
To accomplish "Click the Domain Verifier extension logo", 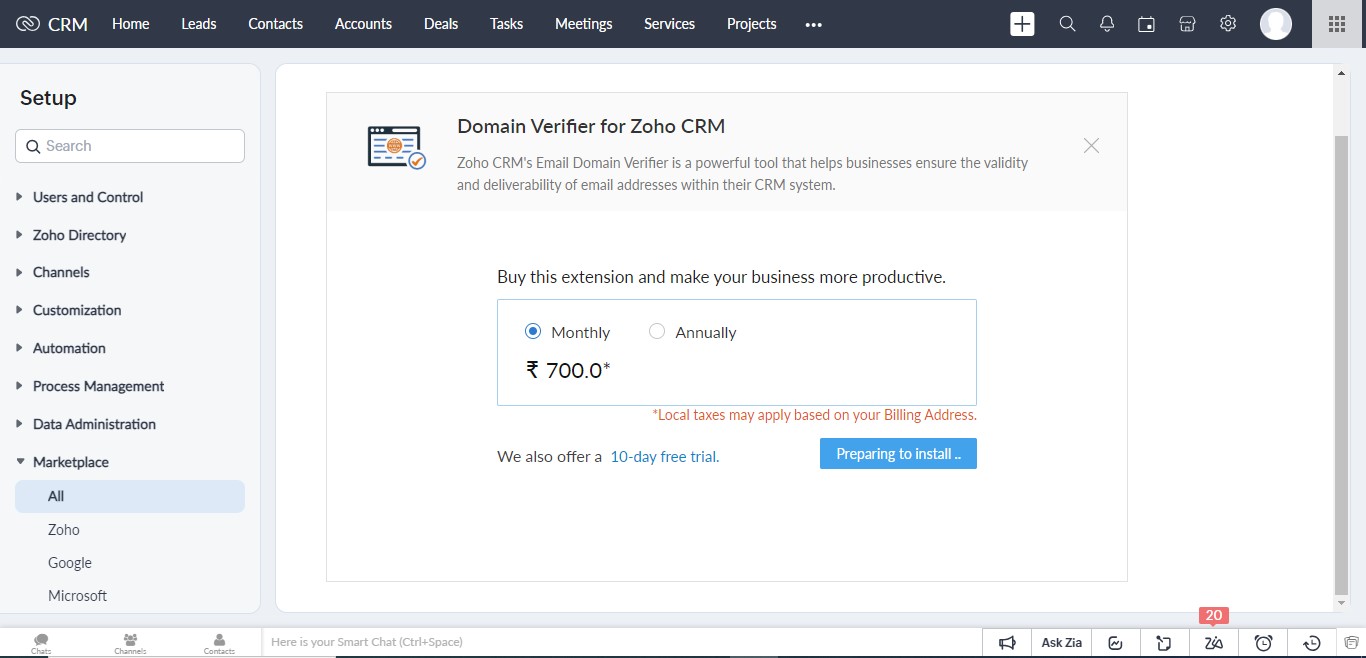I will pos(396,148).
